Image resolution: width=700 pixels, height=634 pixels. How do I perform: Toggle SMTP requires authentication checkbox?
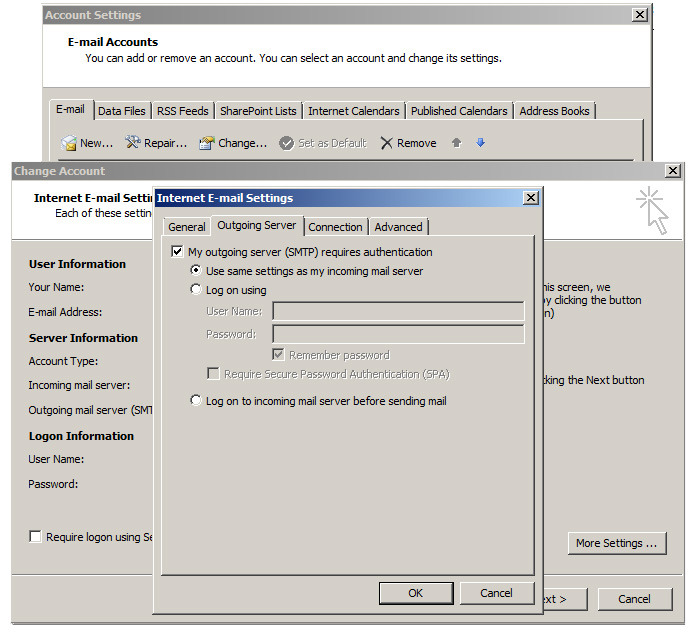(178, 252)
